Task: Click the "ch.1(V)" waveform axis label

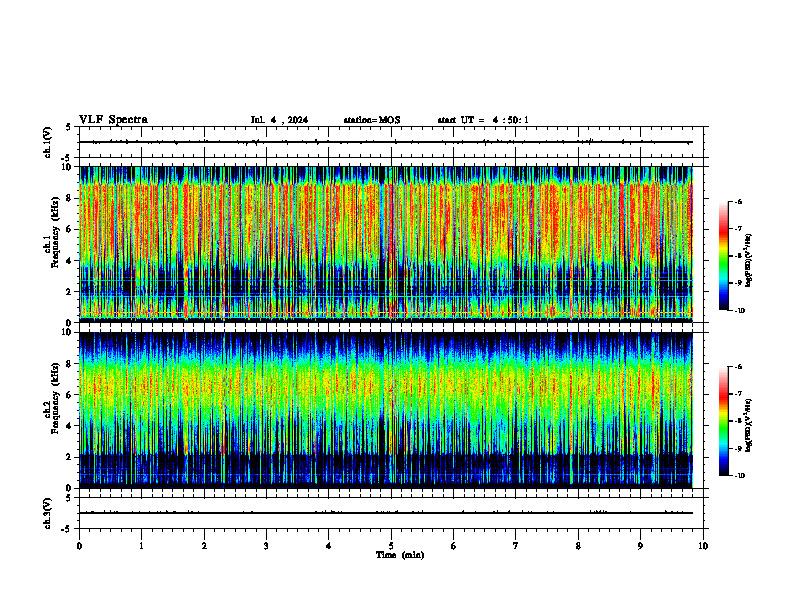Action: tap(48, 142)
